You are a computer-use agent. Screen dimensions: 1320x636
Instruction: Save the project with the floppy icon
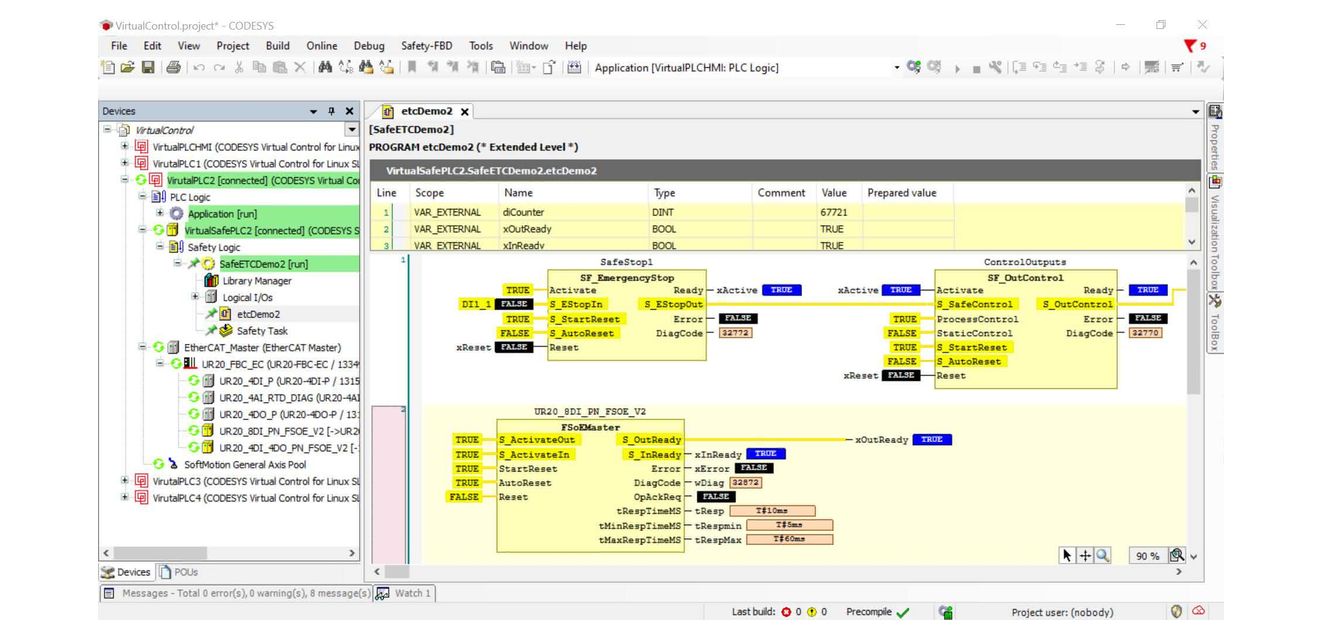point(148,68)
